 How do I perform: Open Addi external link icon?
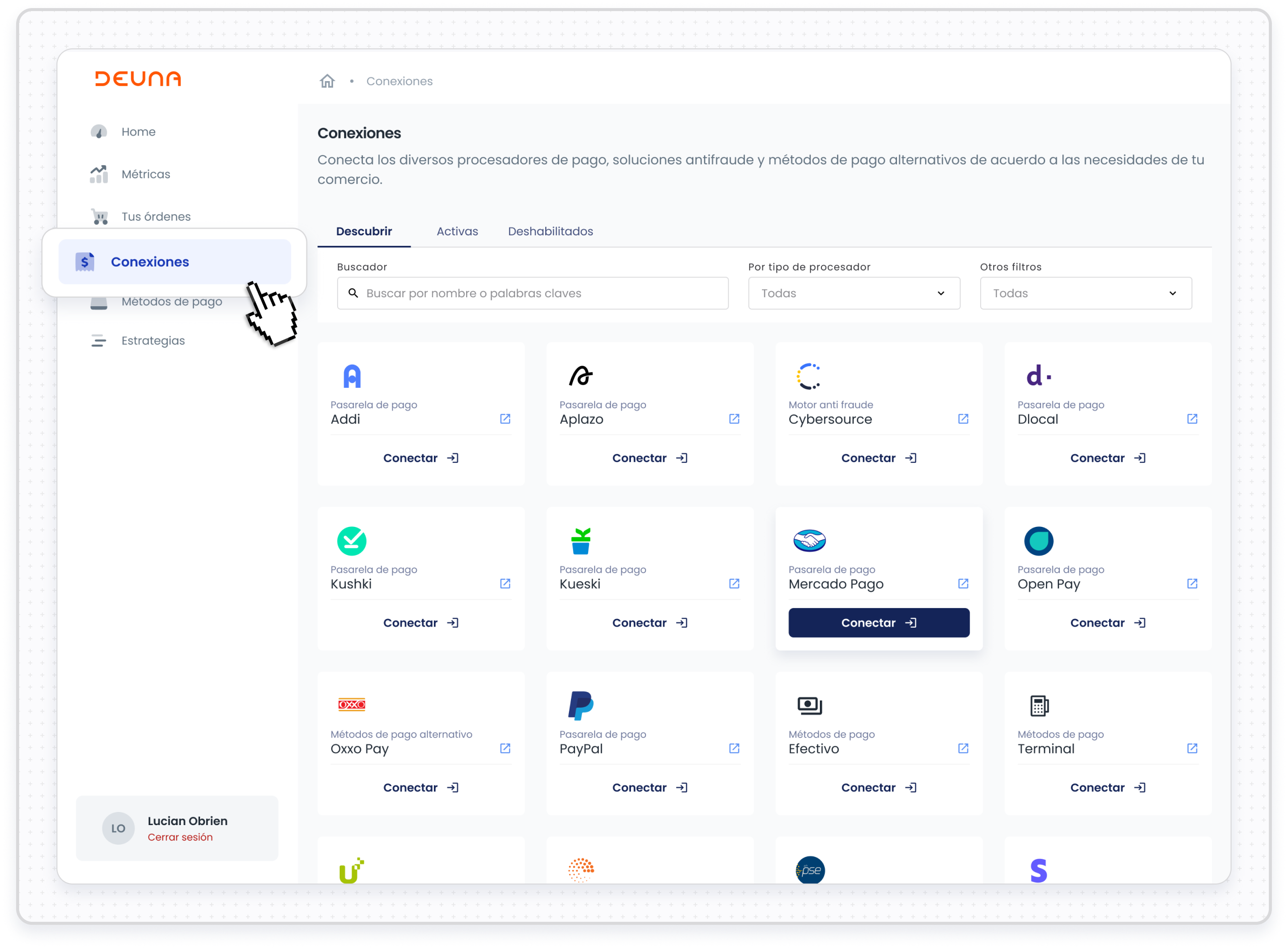click(505, 419)
